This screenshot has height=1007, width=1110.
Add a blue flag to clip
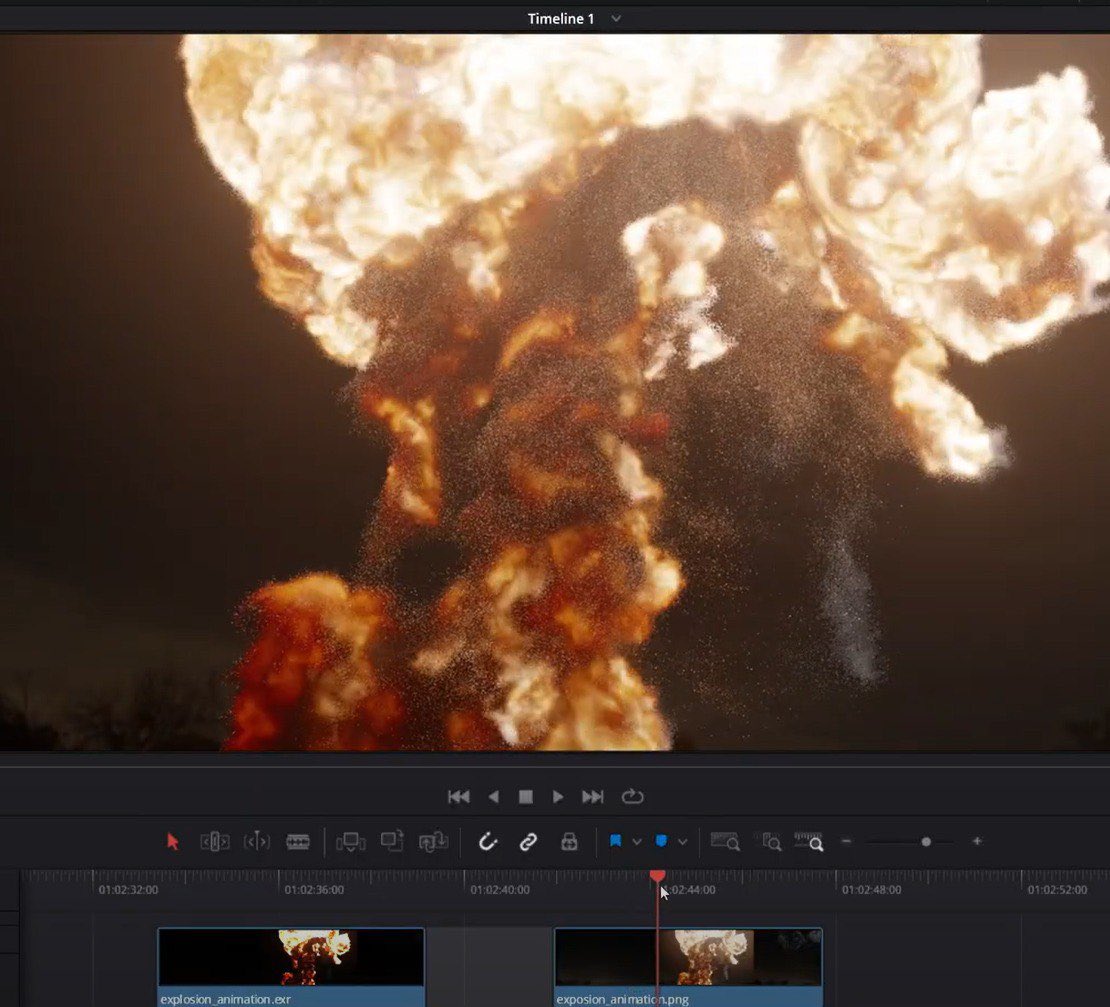[x=615, y=841]
